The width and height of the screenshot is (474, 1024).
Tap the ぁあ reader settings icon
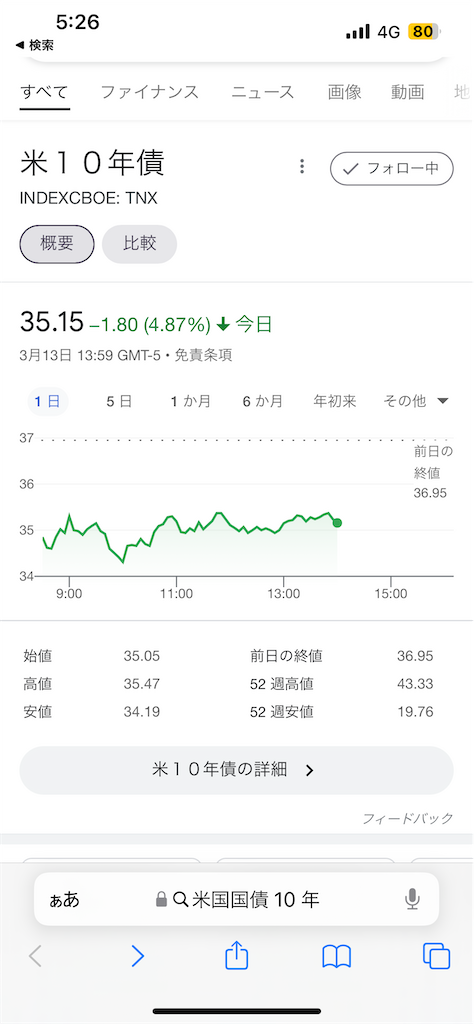click(64, 900)
